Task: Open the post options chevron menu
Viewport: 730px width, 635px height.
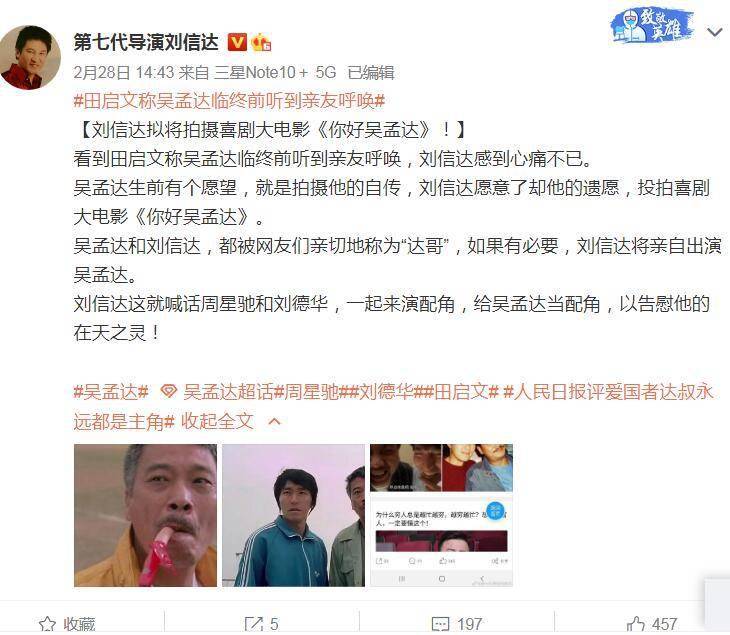Action: pyautogui.click(x=714, y=32)
